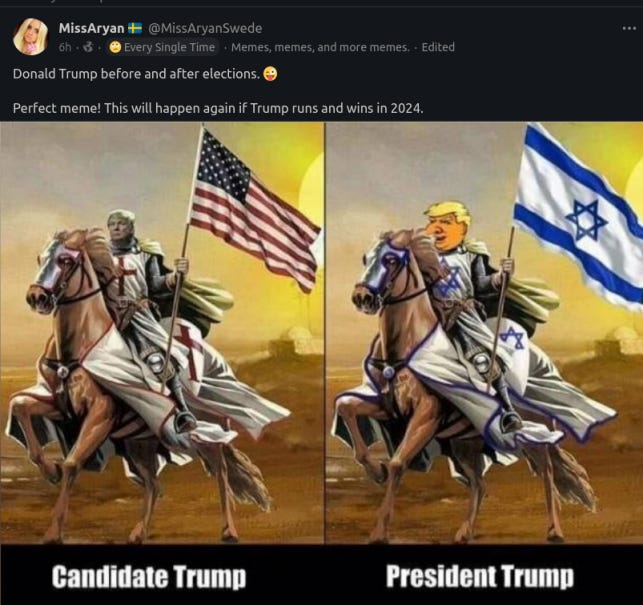The width and height of the screenshot is (643, 605).
Task: Open the Every Single Time group badge
Action: click(x=163, y=48)
